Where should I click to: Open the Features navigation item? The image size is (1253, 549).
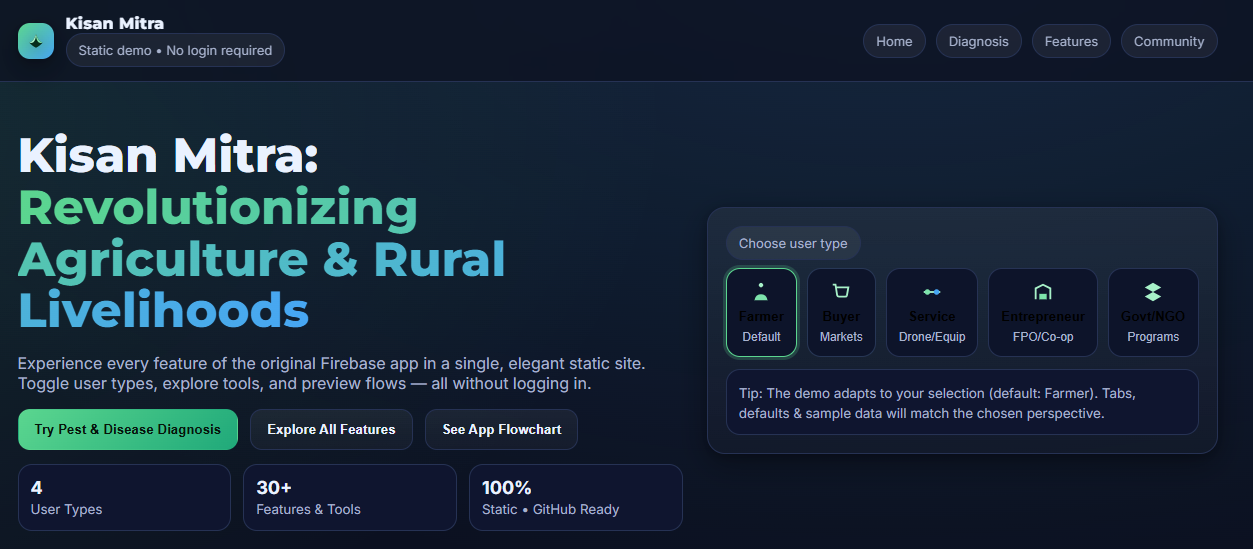1071,42
